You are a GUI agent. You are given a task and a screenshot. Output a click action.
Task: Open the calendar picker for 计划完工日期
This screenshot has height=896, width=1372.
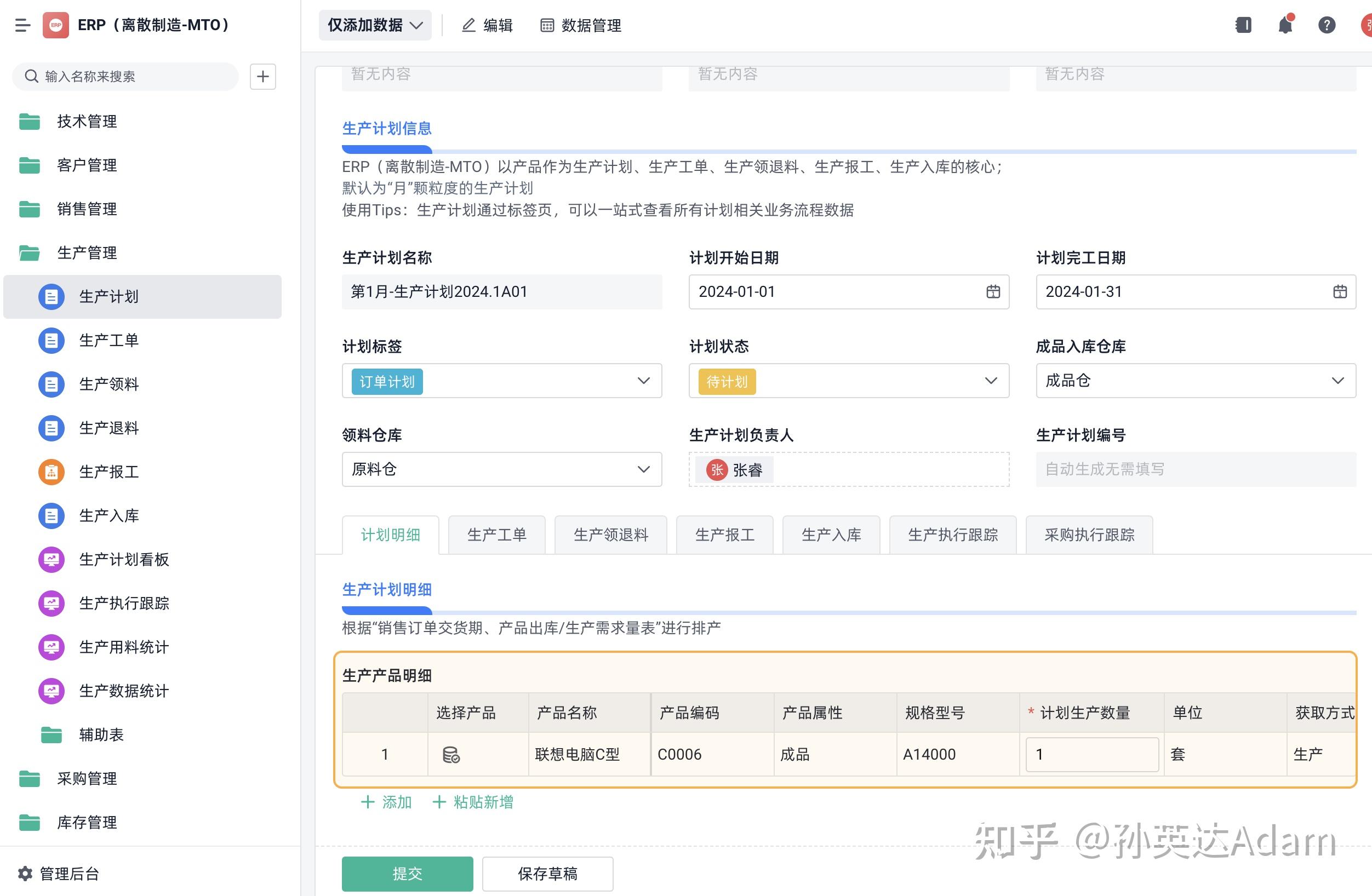(1339, 292)
